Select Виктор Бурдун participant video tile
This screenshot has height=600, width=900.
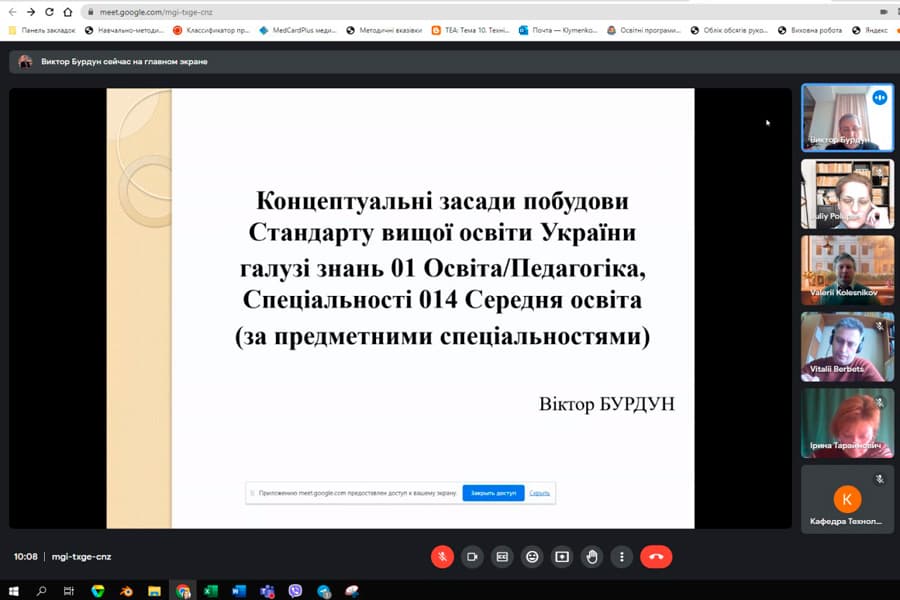[x=847, y=118]
